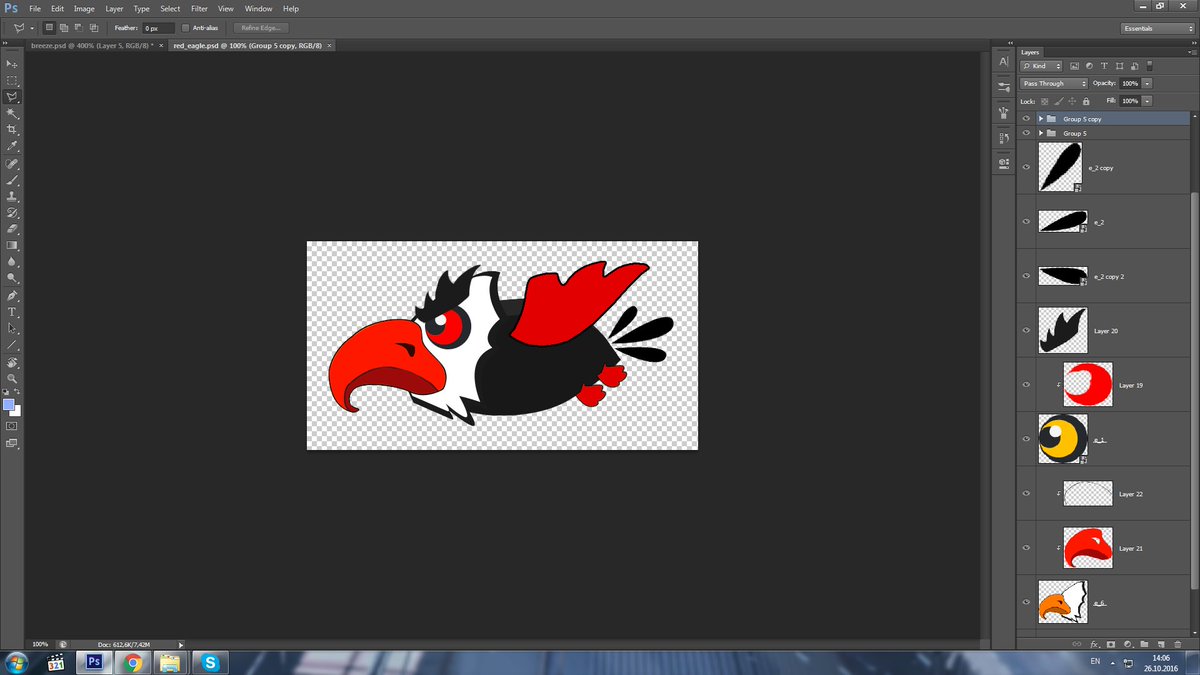The image size is (1200, 675).
Task: Click the Refine Edge button
Action: 262,28
